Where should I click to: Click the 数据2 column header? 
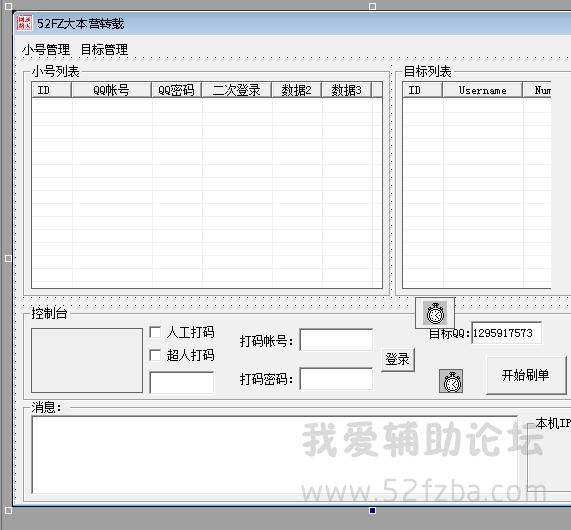296,90
